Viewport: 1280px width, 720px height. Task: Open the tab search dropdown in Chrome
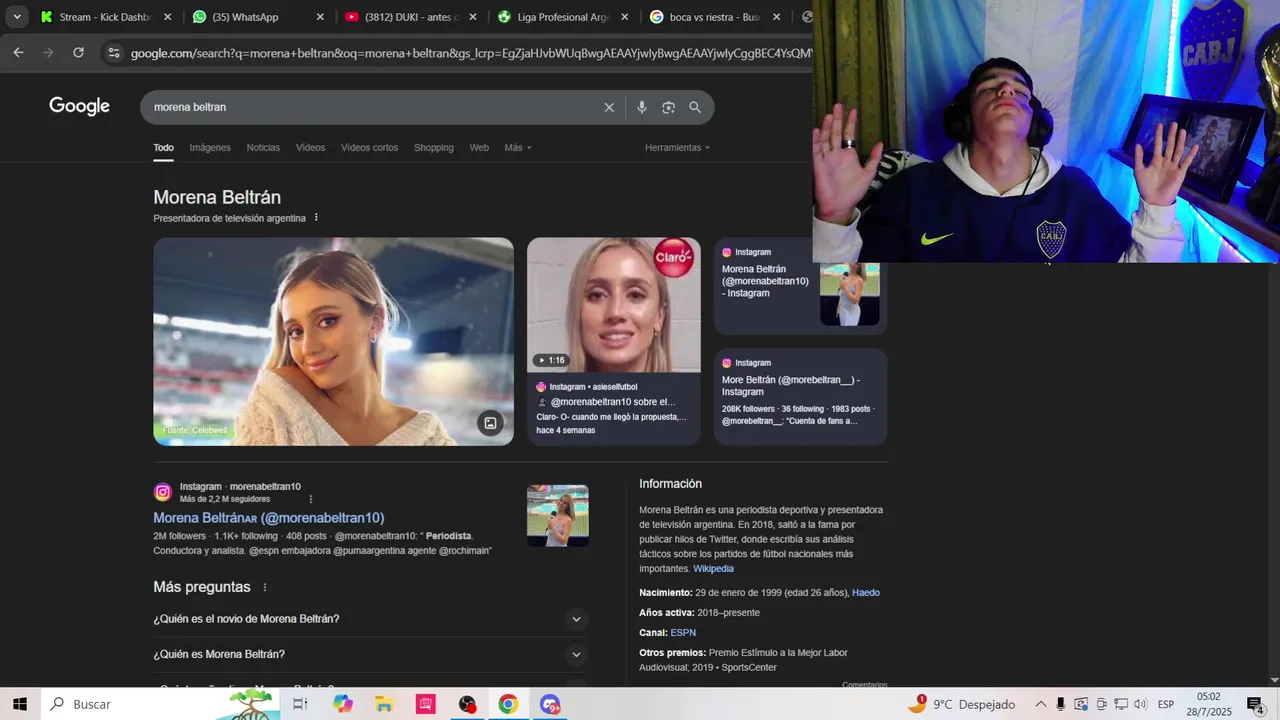(17, 17)
